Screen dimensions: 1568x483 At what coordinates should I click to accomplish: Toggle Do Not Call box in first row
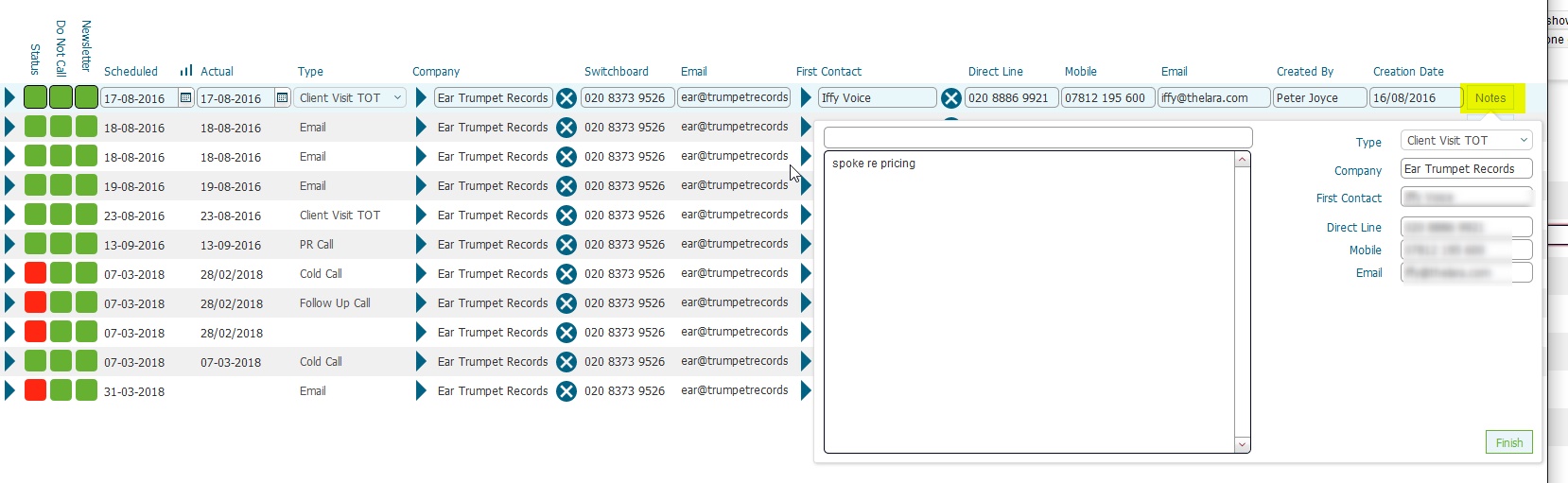[61, 97]
